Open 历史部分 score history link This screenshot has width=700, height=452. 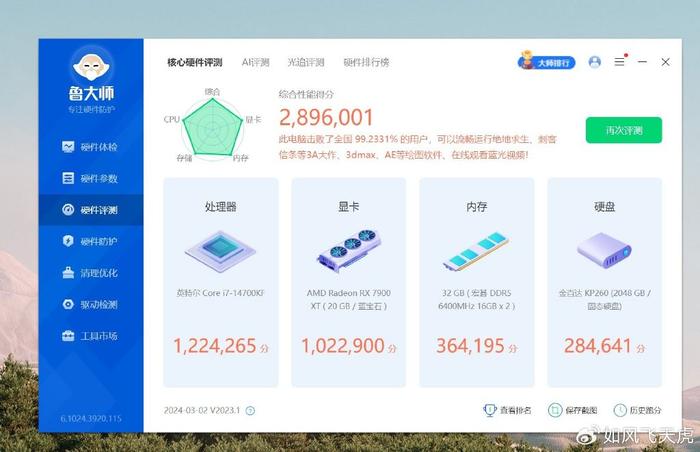click(x=638, y=410)
